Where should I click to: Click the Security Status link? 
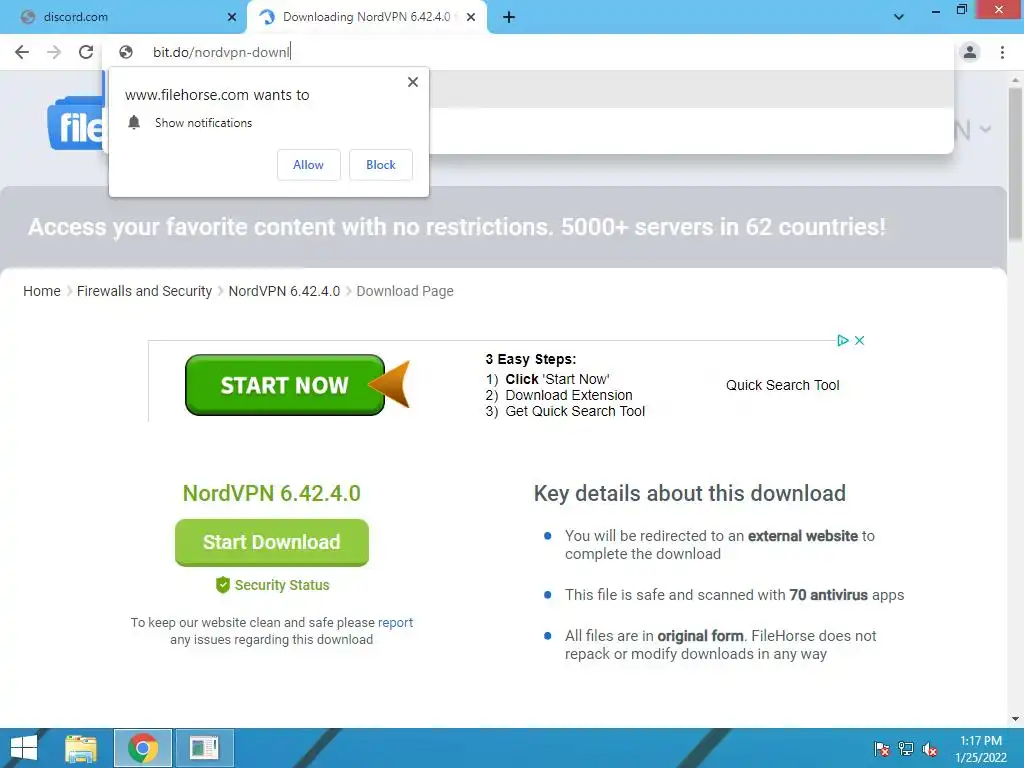tap(281, 585)
